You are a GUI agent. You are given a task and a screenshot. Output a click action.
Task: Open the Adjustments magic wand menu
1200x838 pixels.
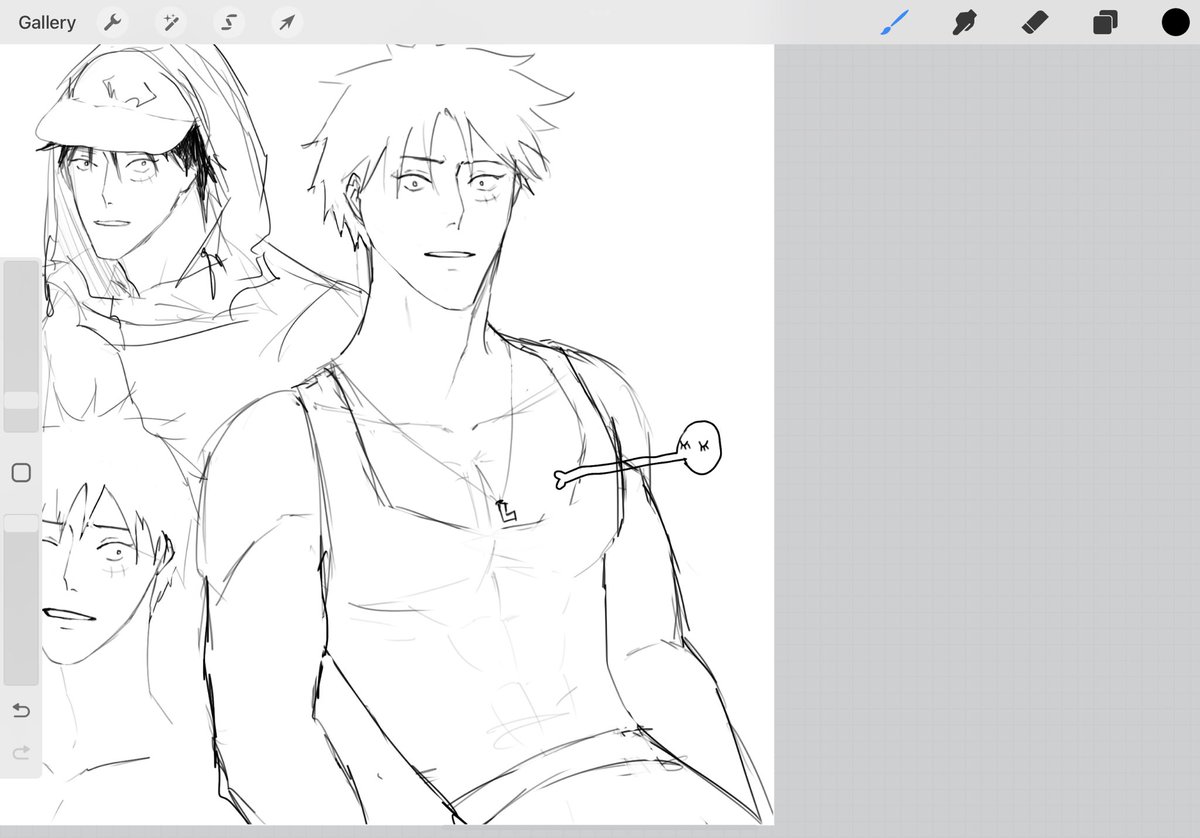(x=171, y=22)
